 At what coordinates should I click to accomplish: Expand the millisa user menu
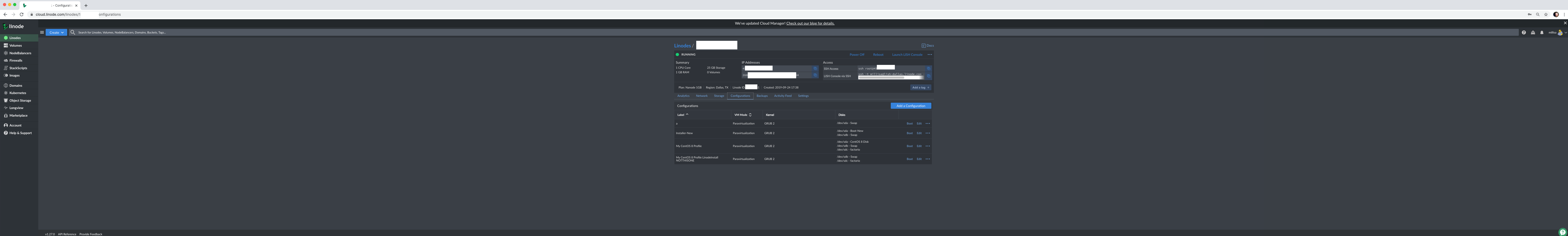pyautogui.click(x=1557, y=32)
